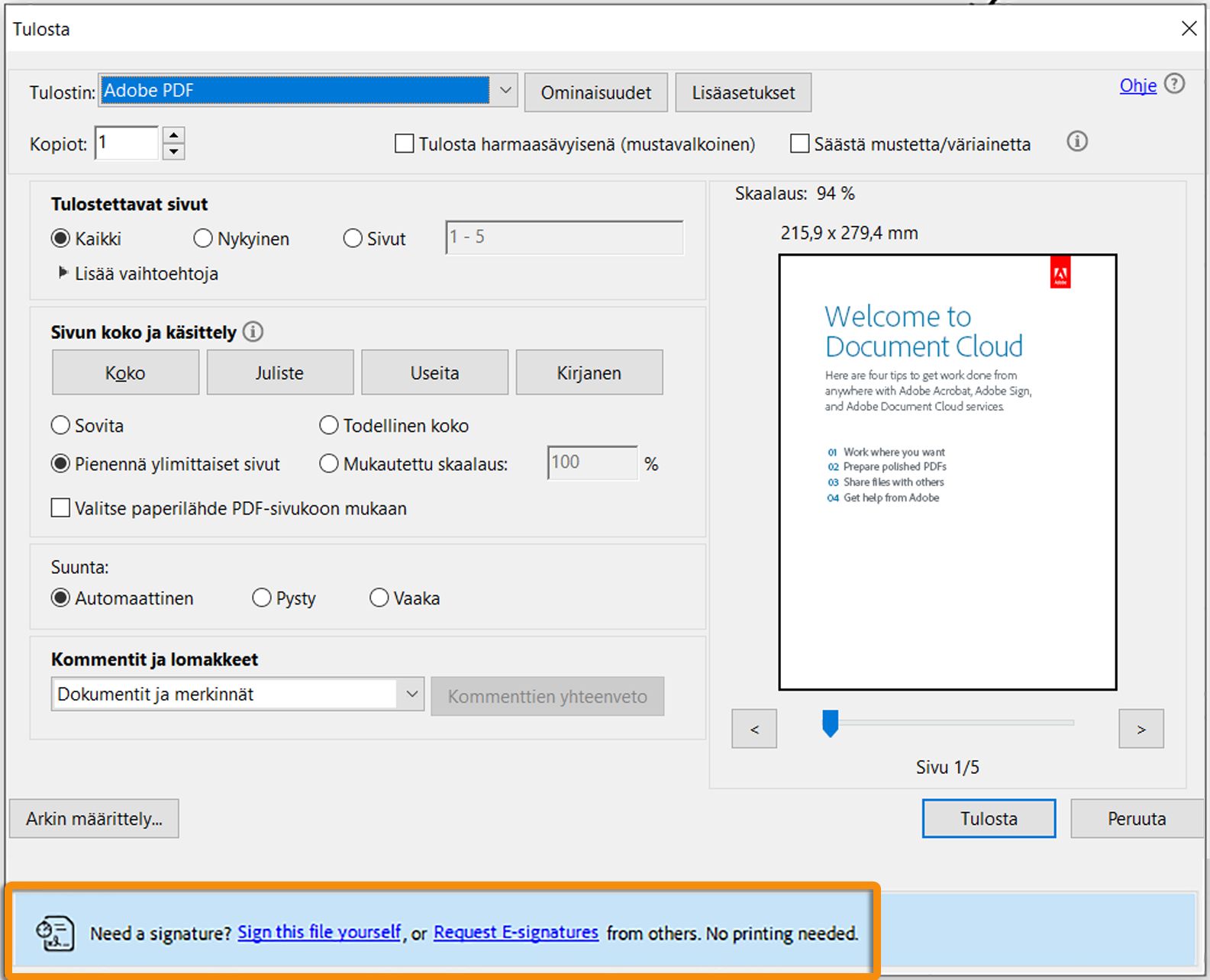Click the '215,9 x 279,4 mm' size text

[849, 233]
